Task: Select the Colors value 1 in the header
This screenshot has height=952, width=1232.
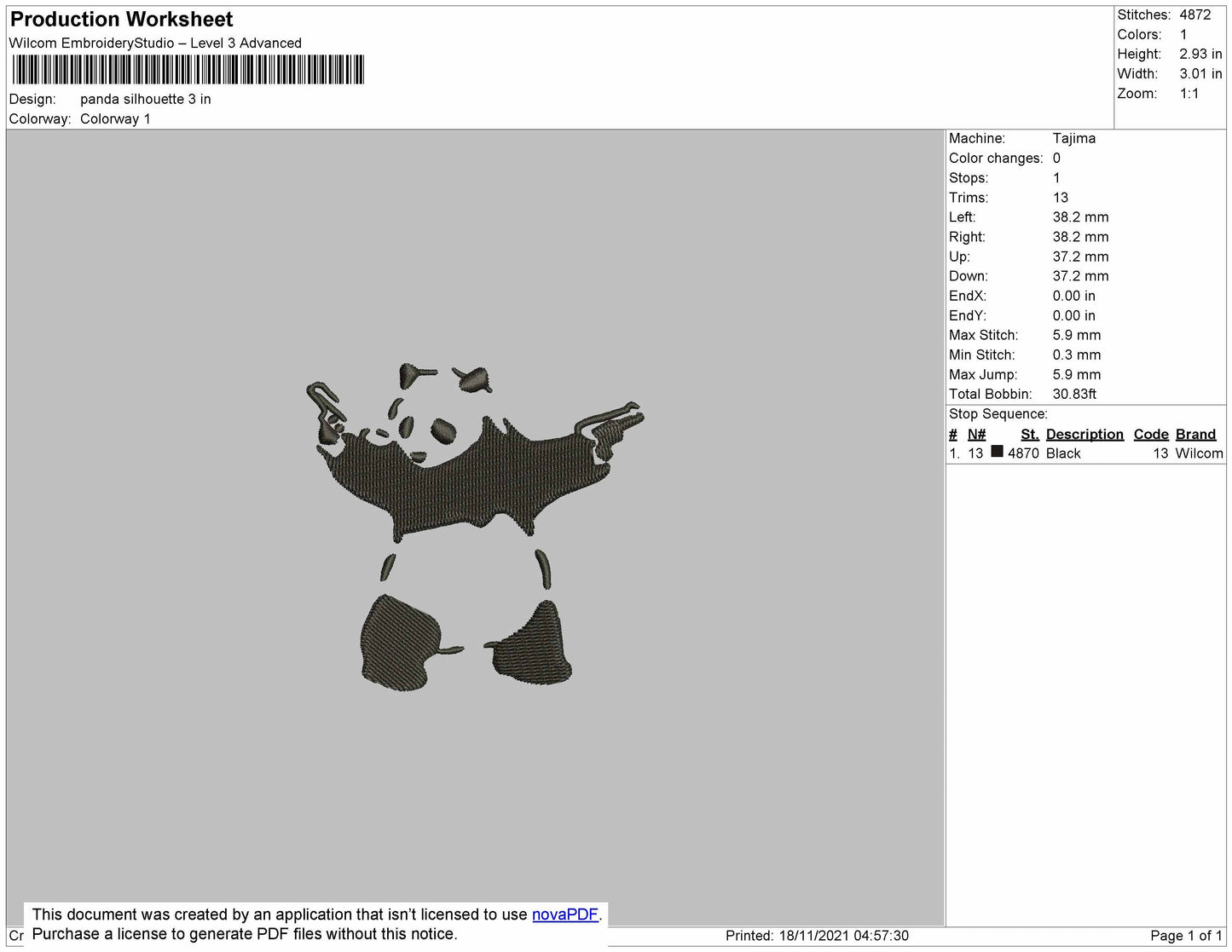Action: coord(1183,34)
